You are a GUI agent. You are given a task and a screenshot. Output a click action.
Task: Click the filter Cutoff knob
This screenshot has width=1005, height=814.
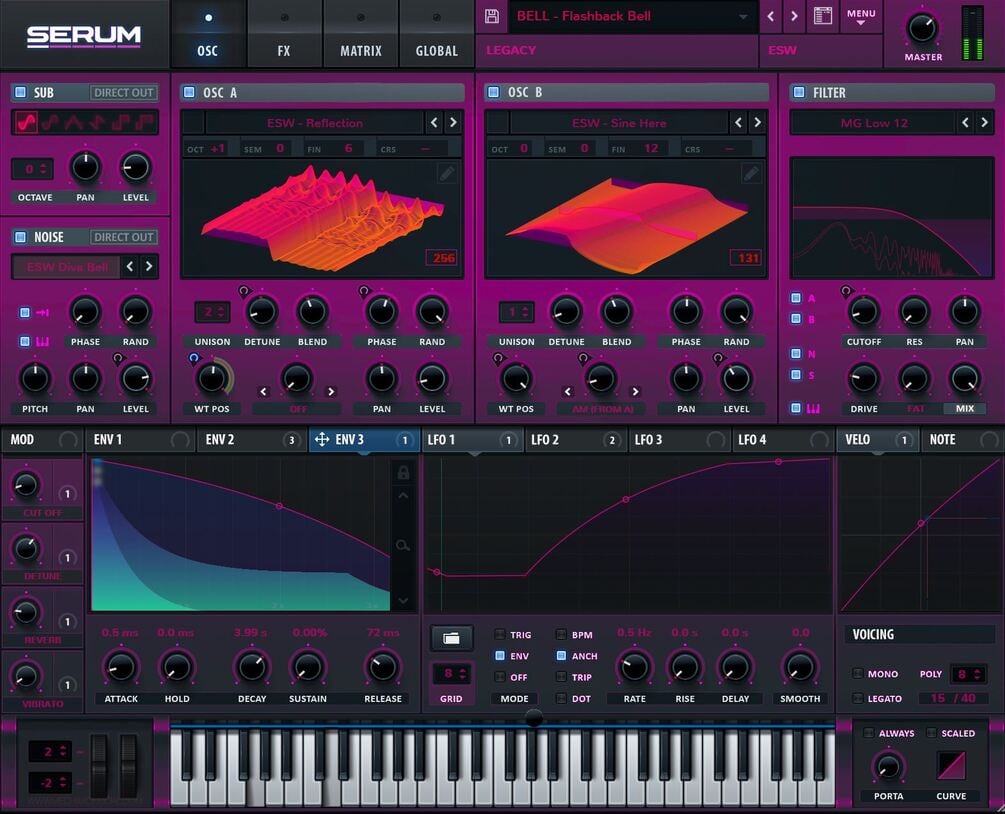click(x=863, y=311)
